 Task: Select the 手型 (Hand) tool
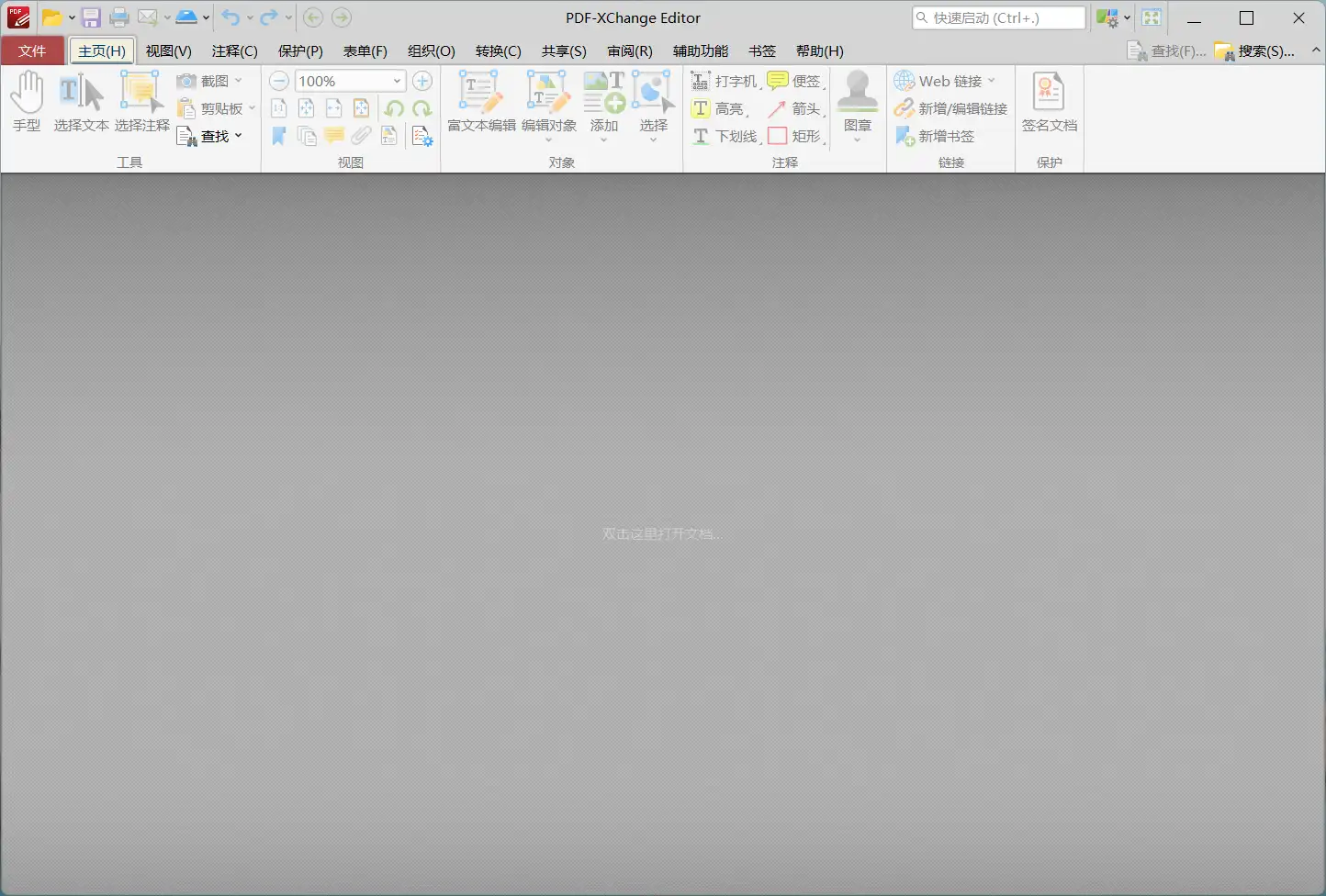(28, 99)
